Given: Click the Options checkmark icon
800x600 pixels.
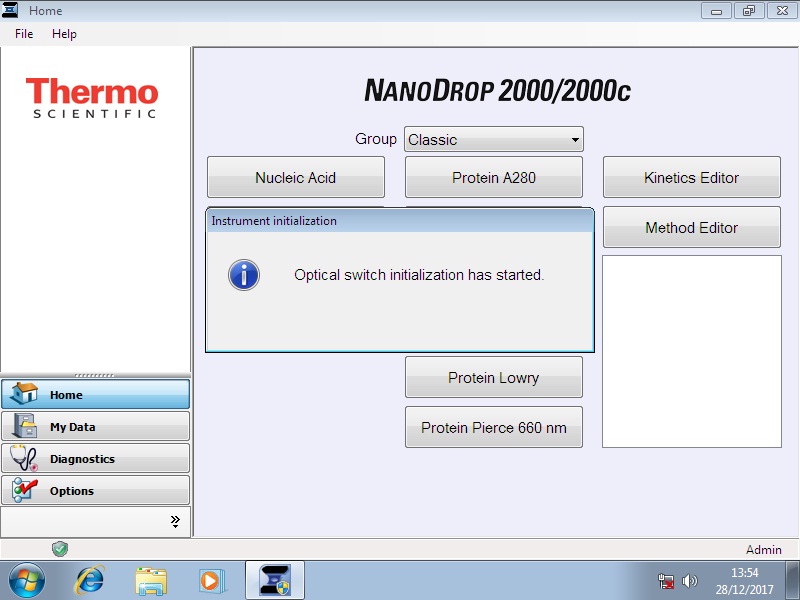Looking at the screenshot, I should coord(24,490).
